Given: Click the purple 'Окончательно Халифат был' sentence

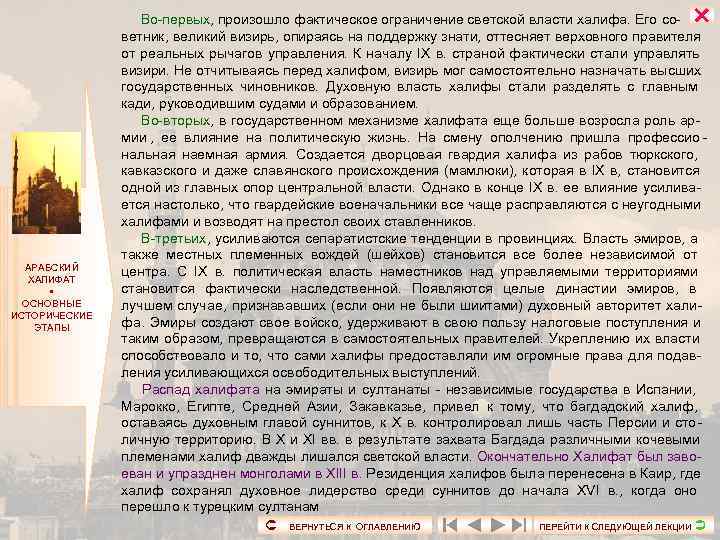Looking at the screenshot, I should click(589, 456).
